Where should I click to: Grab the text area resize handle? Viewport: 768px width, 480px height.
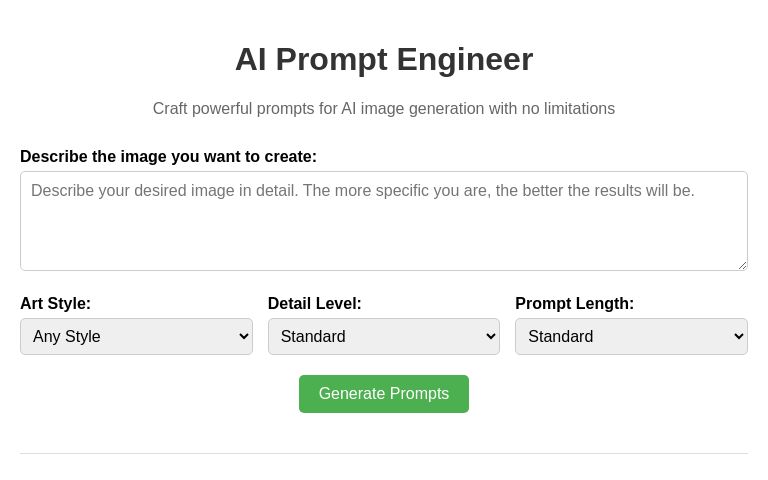tap(742, 265)
